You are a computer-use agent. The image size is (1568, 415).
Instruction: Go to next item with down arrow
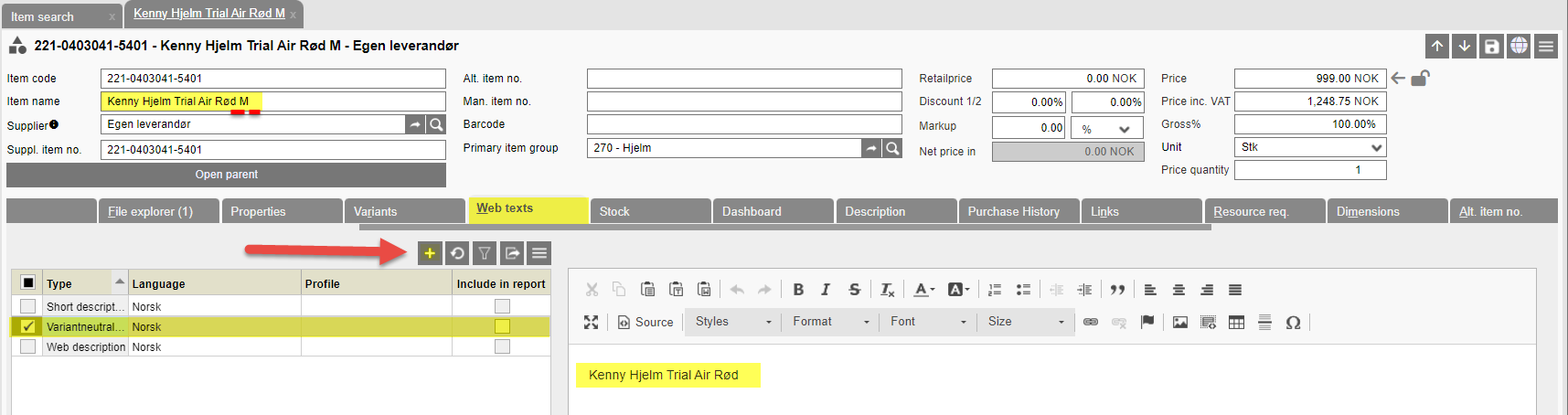pos(1465,46)
